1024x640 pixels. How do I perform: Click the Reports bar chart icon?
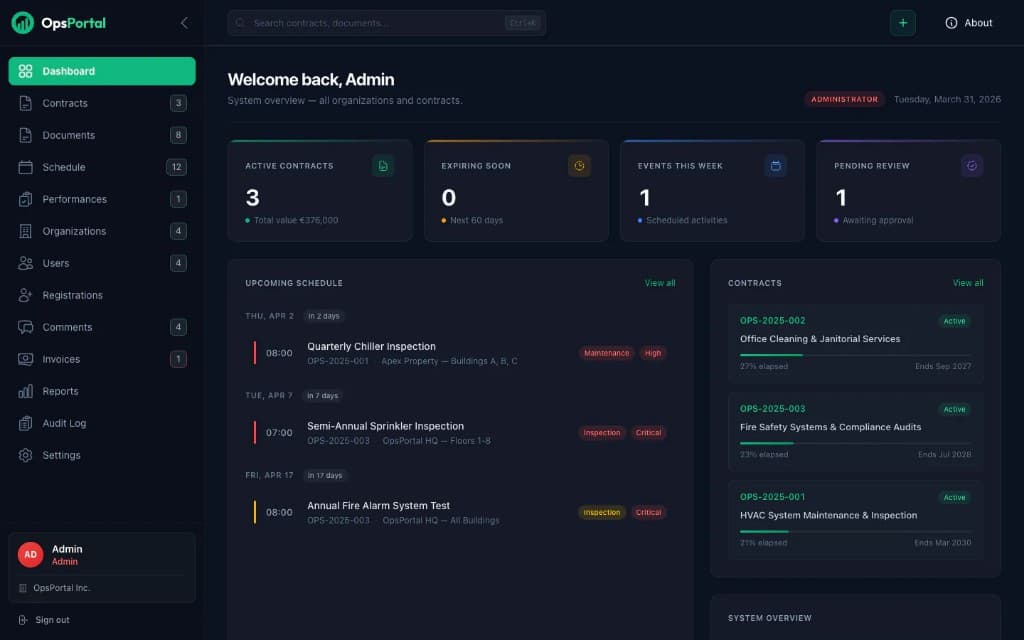pyautogui.click(x=25, y=391)
